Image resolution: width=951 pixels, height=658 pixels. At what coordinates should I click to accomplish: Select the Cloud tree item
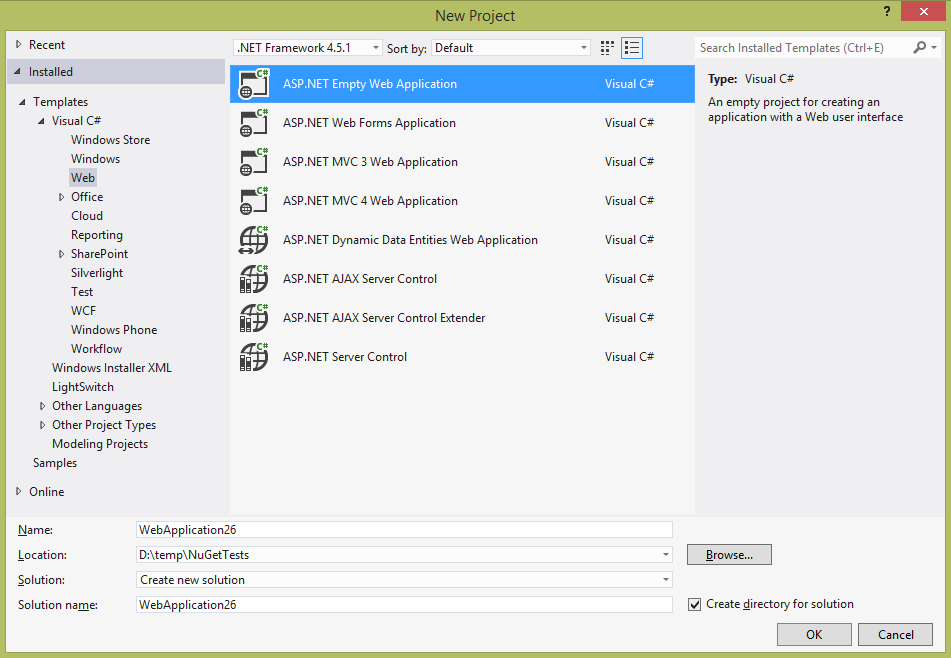(87, 216)
